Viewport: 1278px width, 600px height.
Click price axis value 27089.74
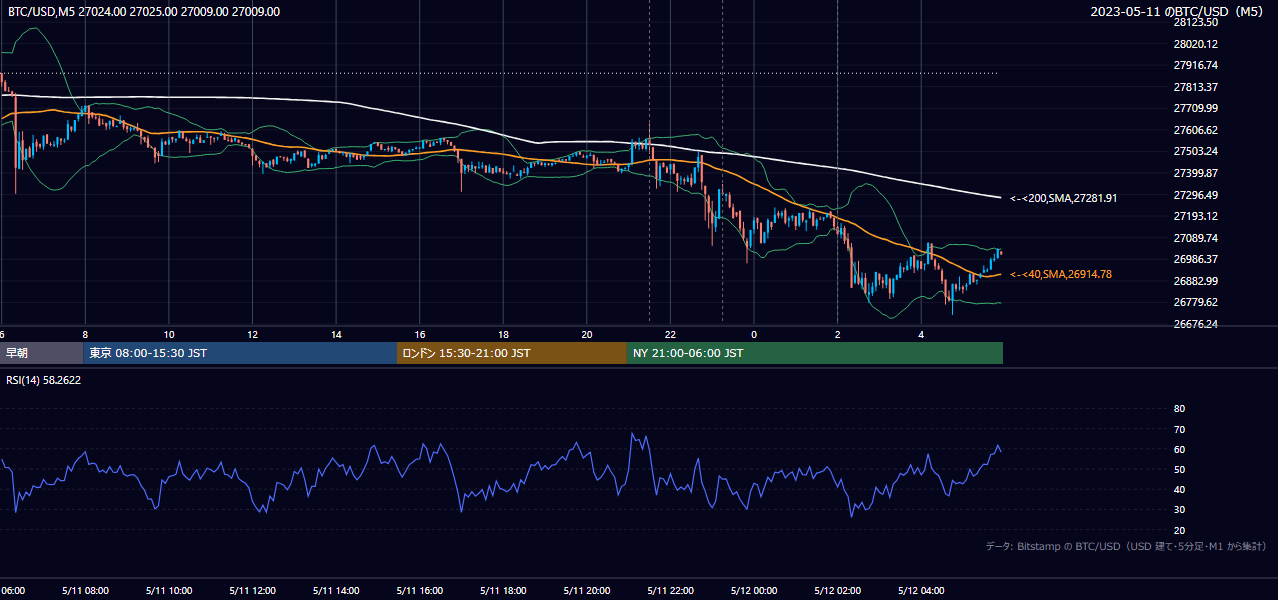(1195, 238)
